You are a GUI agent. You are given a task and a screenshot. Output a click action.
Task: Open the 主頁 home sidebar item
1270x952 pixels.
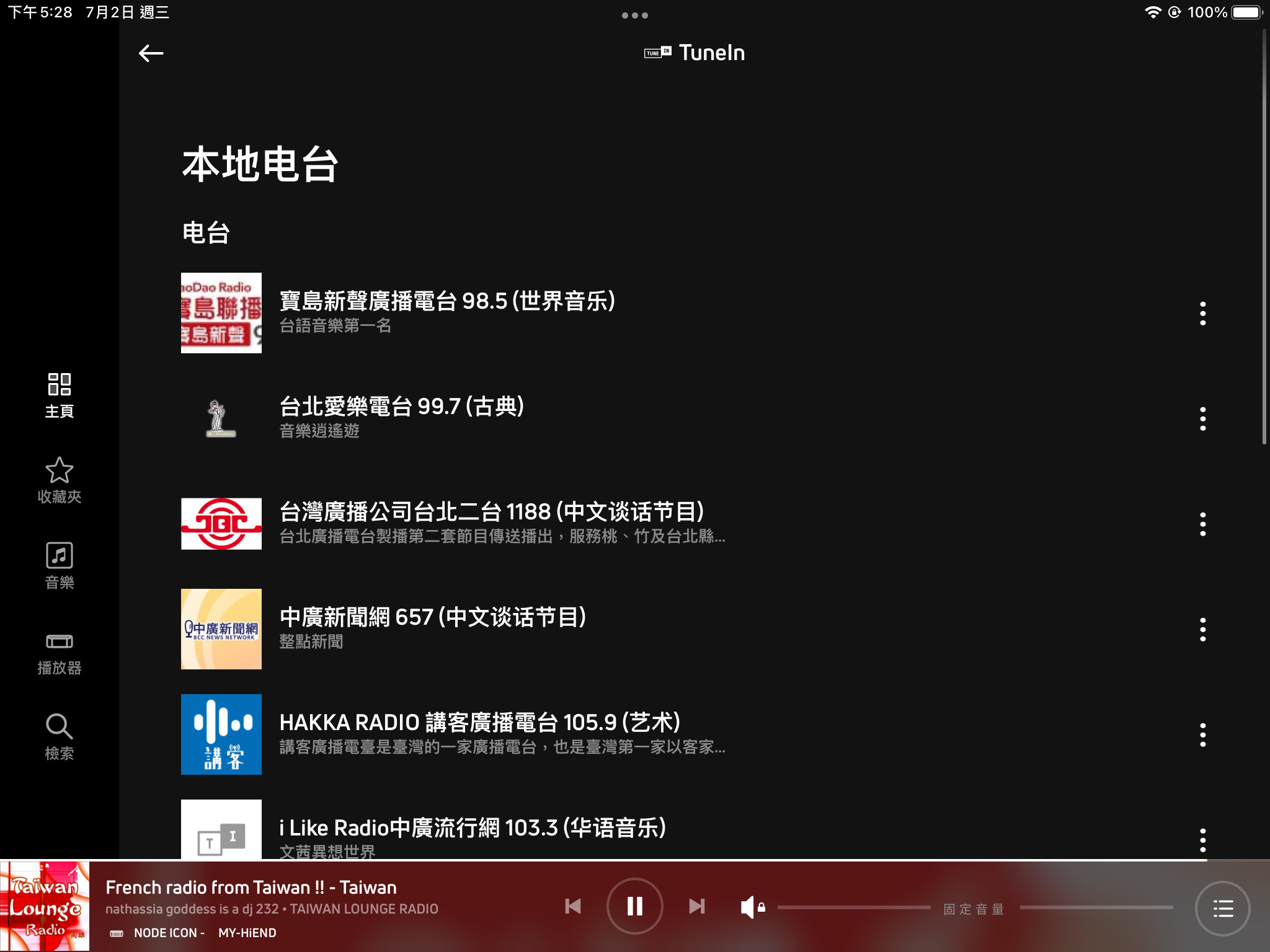point(60,395)
